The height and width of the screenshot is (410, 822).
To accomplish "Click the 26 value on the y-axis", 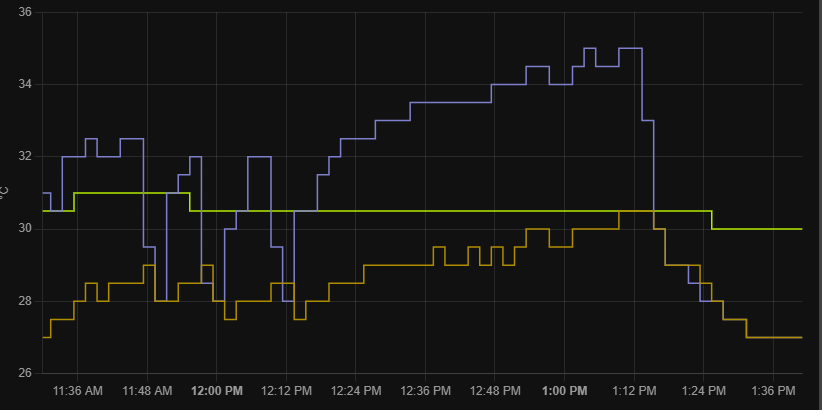I will point(25,373).
